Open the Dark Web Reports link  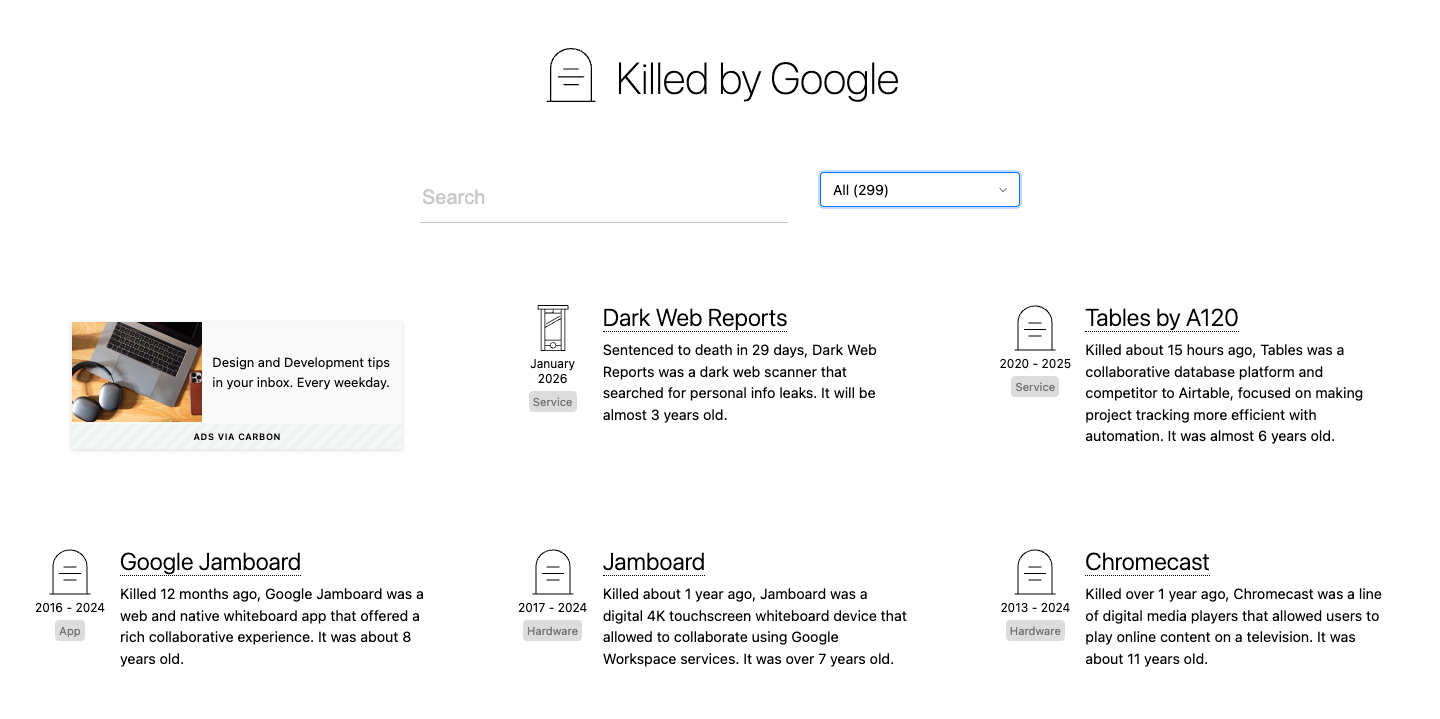tap(694, 317)
